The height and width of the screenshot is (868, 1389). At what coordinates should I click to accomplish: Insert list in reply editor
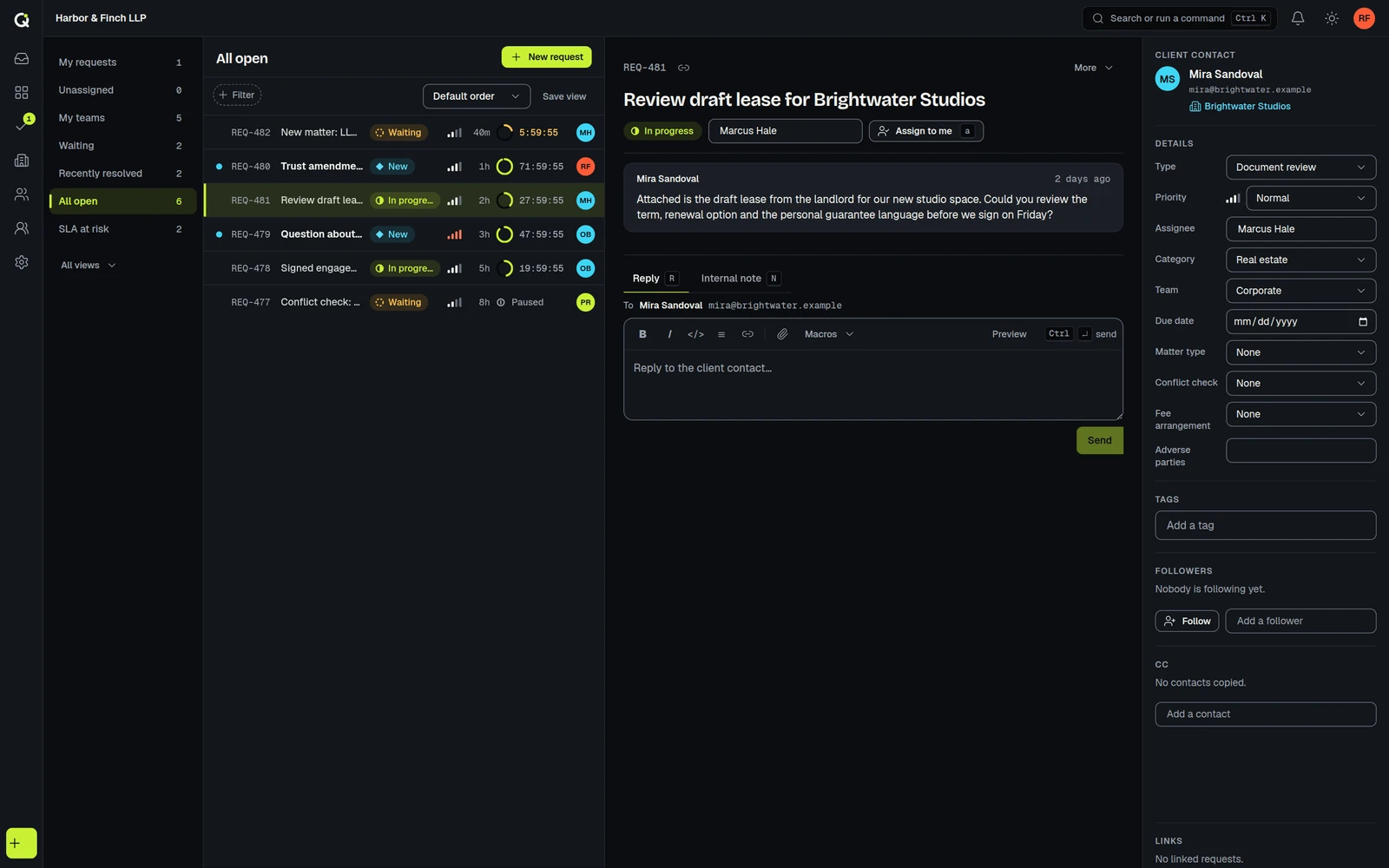[x=721, y=334]
